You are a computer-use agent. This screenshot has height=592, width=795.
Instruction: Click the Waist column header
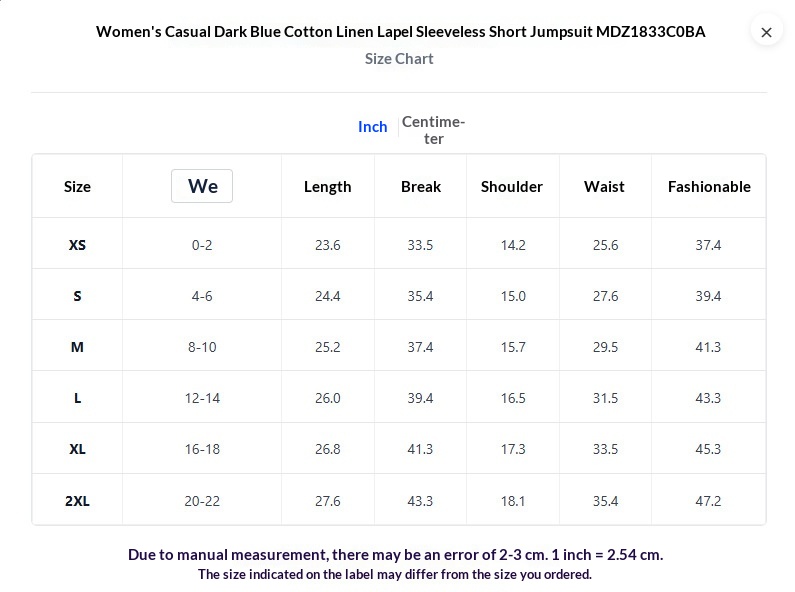(604, 186)
